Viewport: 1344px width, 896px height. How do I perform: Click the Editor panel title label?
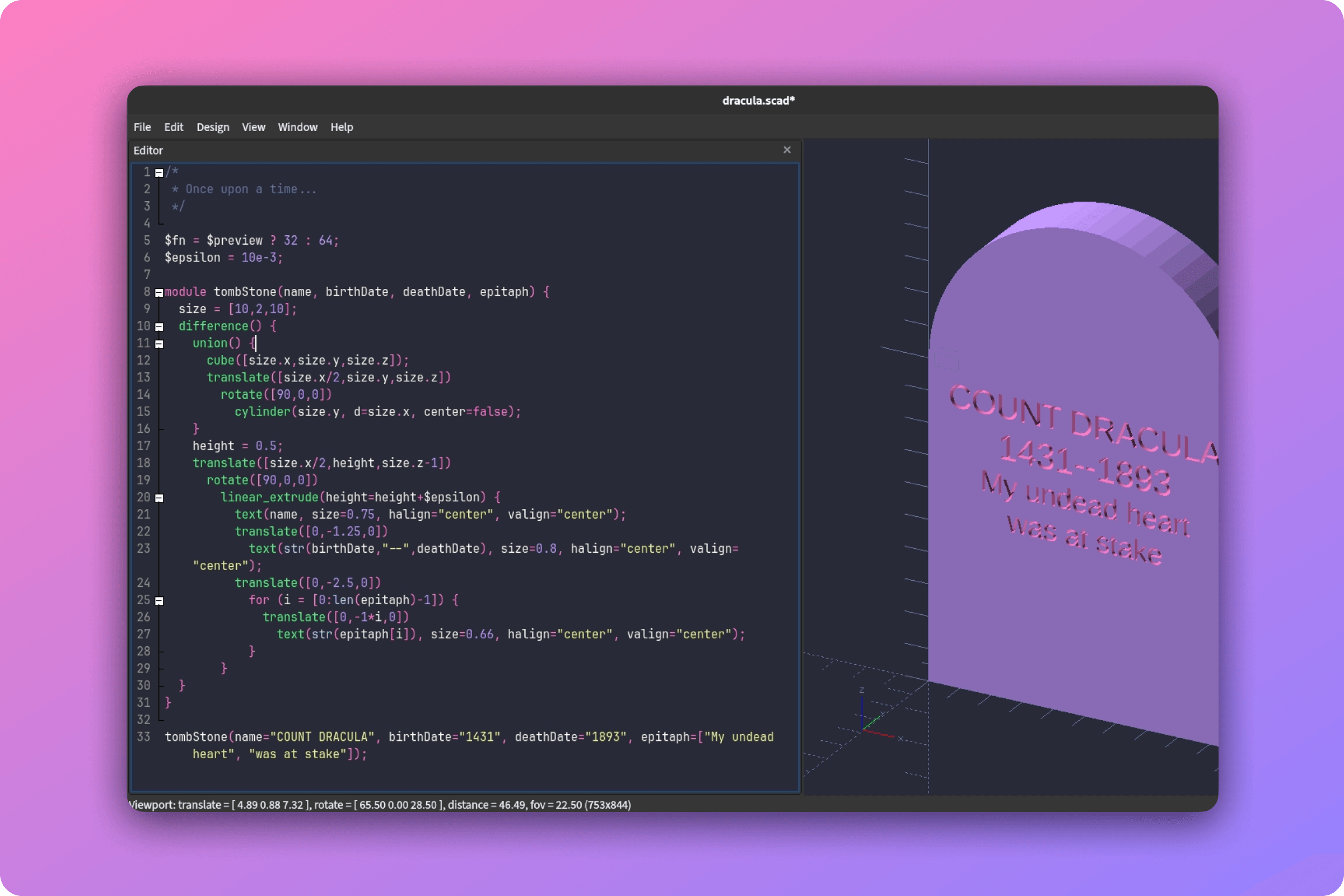(148, 150)
